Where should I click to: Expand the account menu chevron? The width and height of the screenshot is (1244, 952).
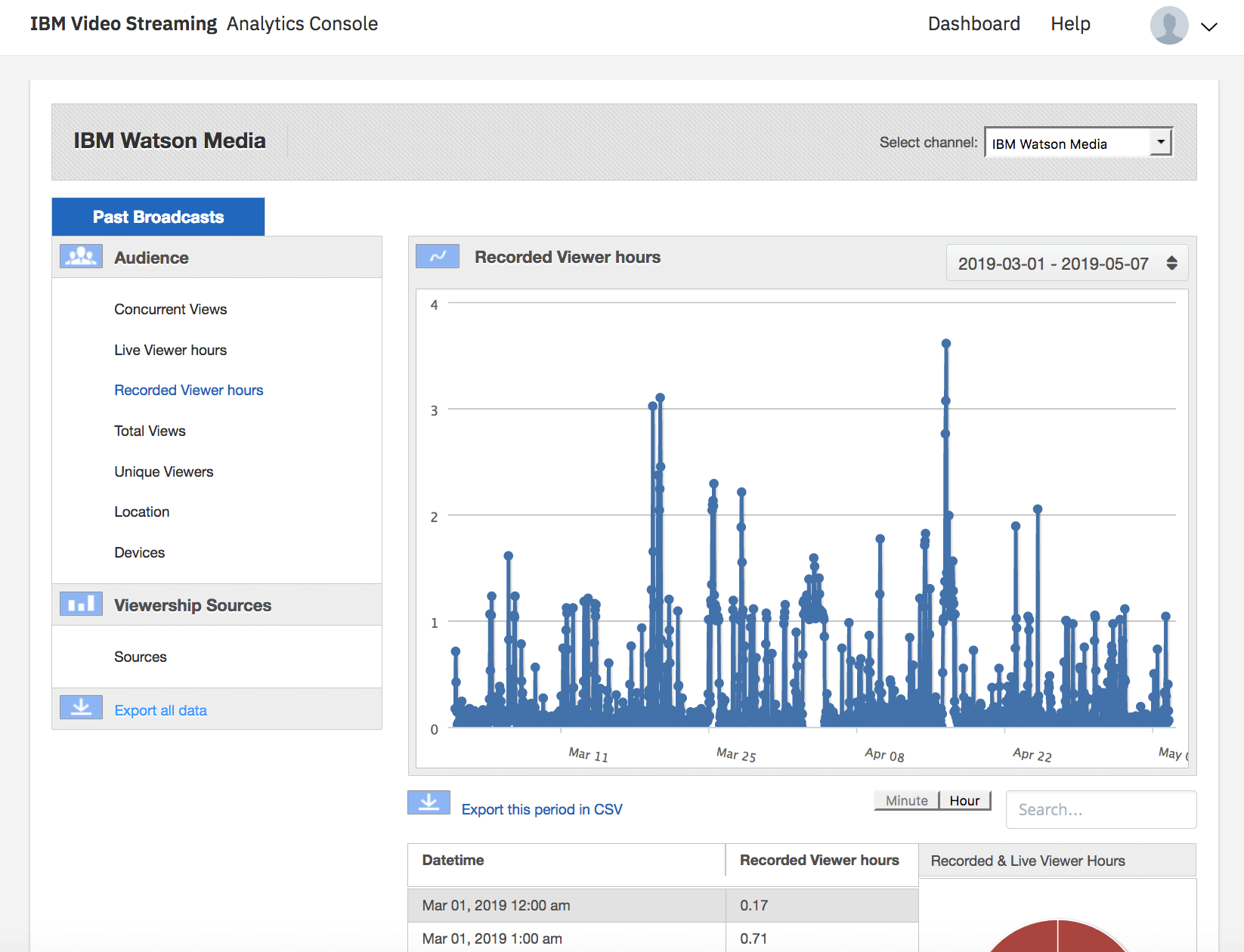tap(1209, 27)
